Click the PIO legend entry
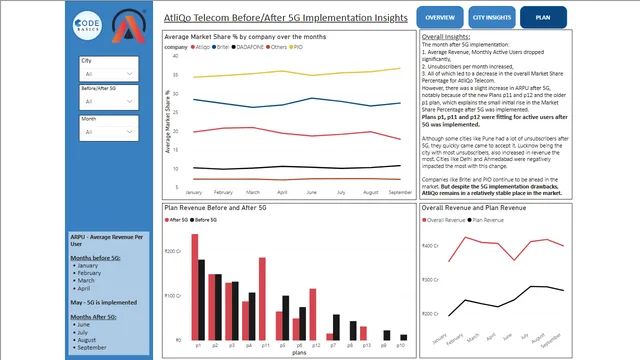 point(296,47)
